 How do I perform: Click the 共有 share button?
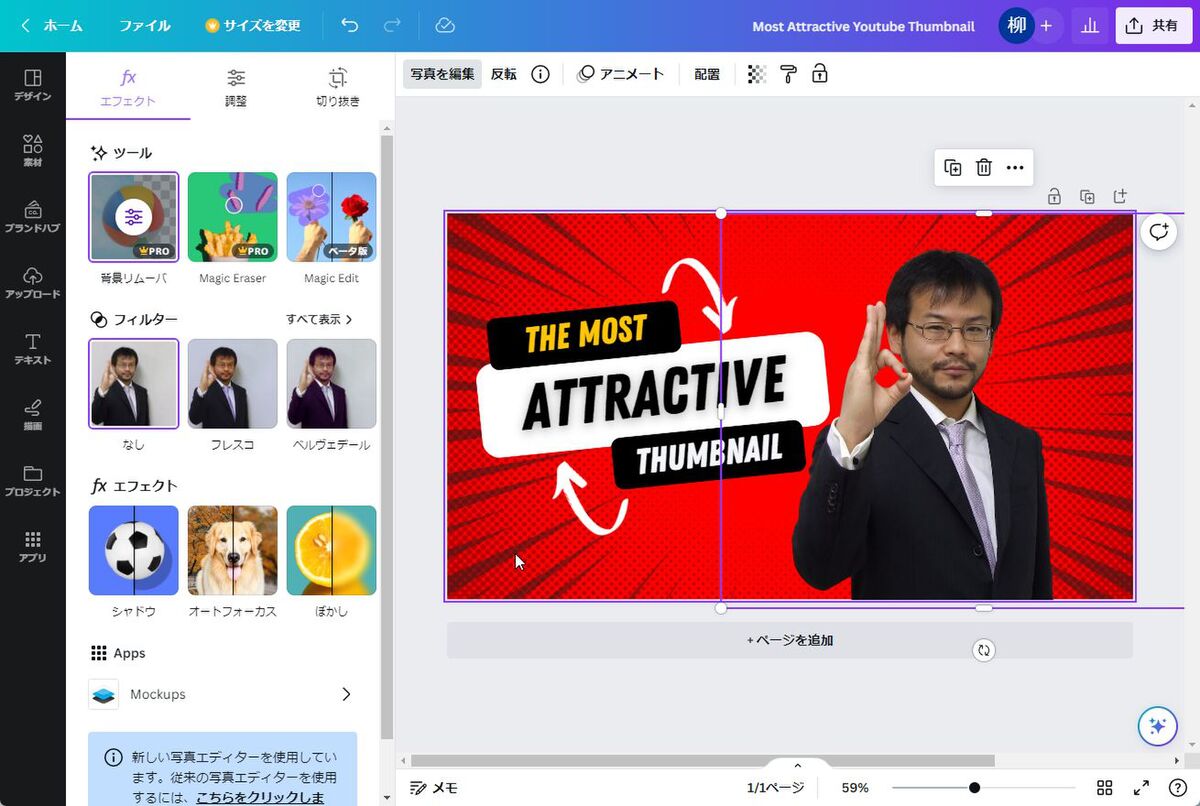coord(1153,26)
